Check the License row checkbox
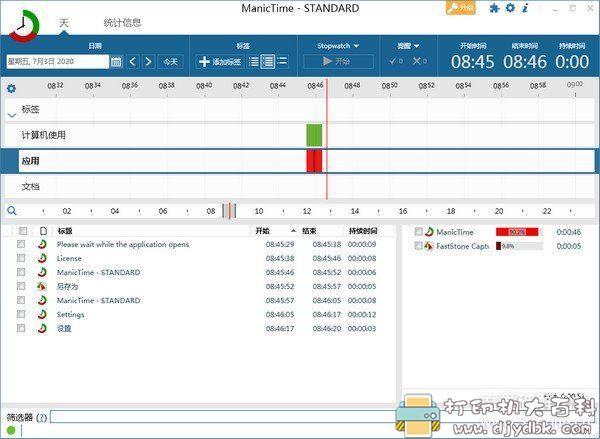Image resolution: width=600 pixels, height=439 pixels. [x=21, y=258]
